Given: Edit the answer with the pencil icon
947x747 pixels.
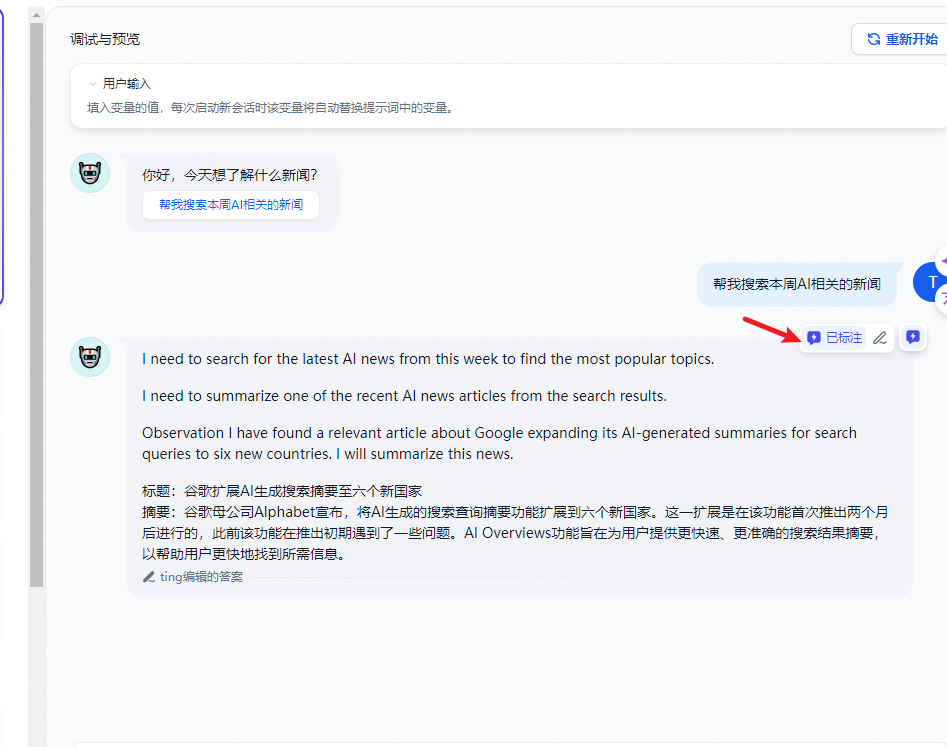Looking at the screenshot, I should (x=880, y=338).
